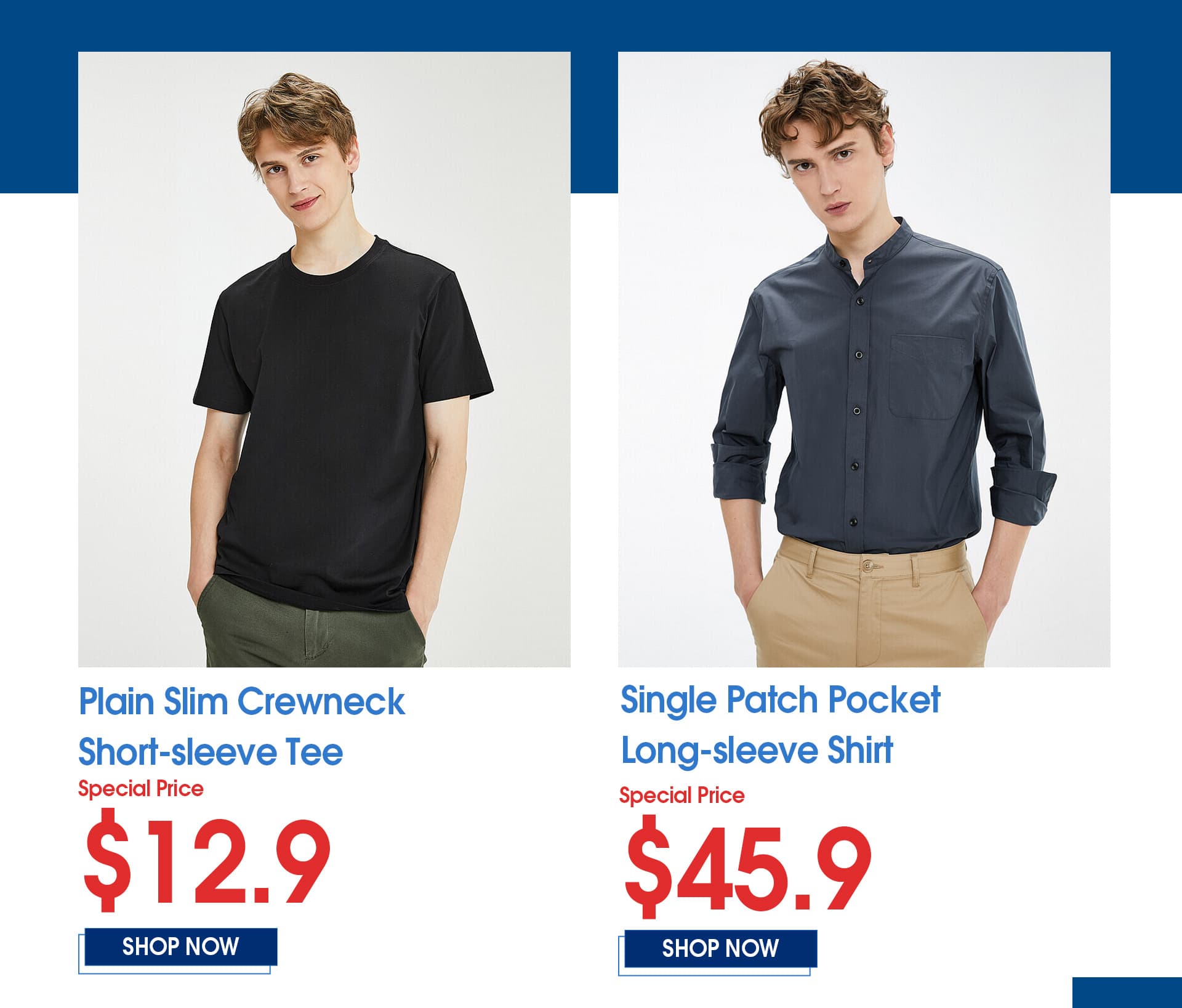This screenshot has height=1008, width=1182.
Task: Click the chest patch pocket on navy shirt
Action: [x=927, y=377]
